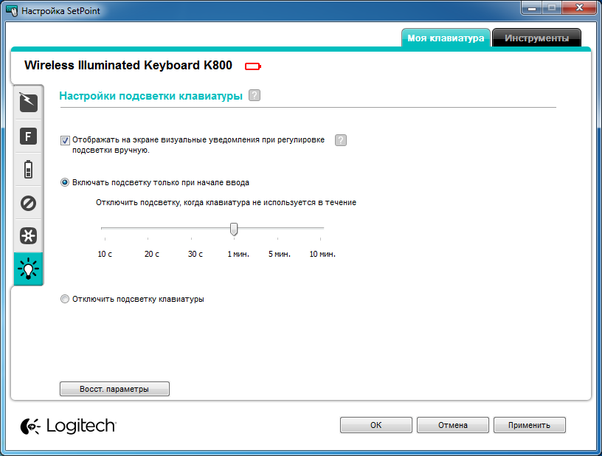Close the SetPoint settings window
Viewport: 602px width, 456px height.
[x=579, y=8]
